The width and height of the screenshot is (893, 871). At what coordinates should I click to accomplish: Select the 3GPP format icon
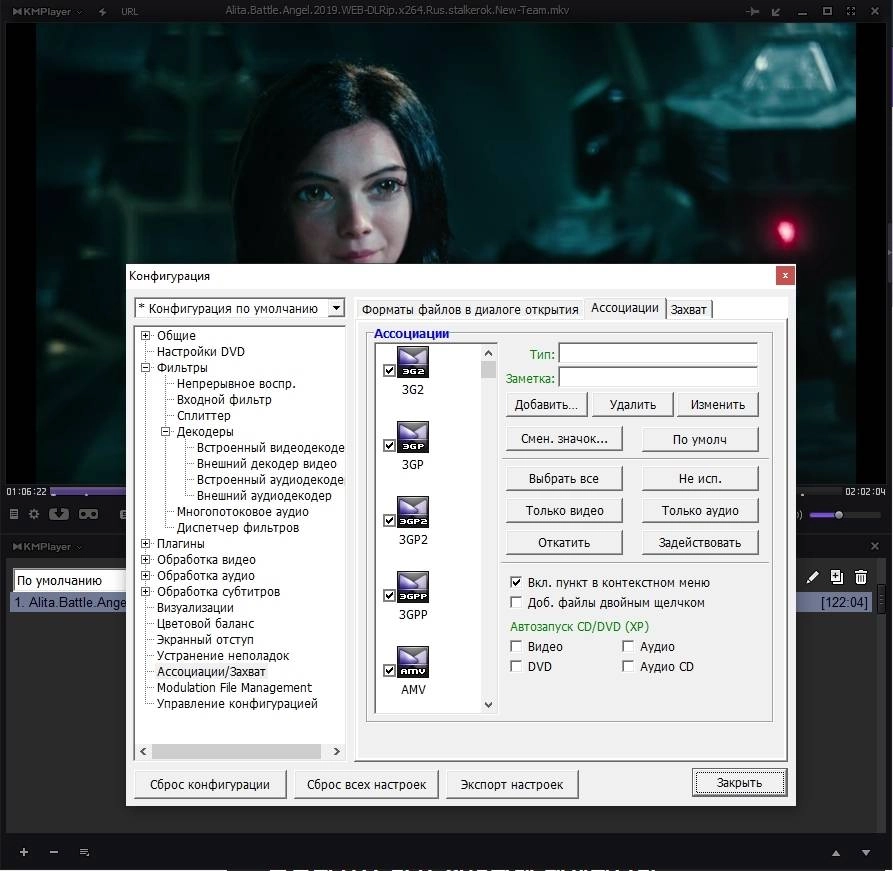coord(413,587)
